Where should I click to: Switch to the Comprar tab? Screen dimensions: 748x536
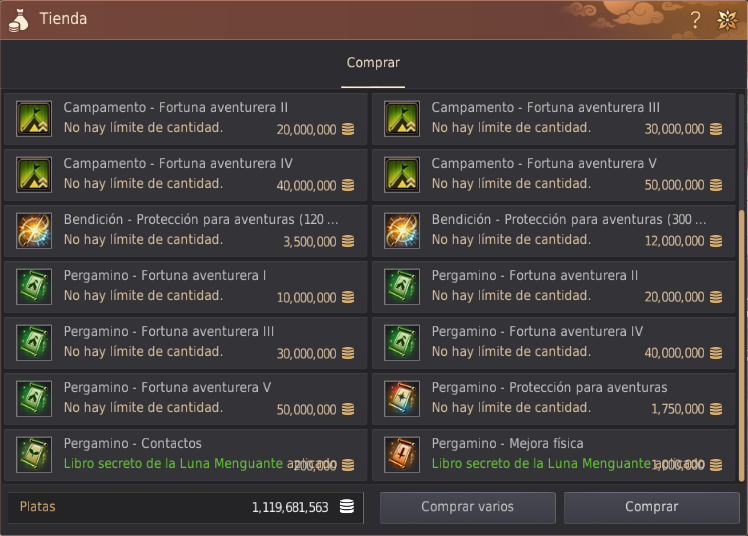pos(373,63)
